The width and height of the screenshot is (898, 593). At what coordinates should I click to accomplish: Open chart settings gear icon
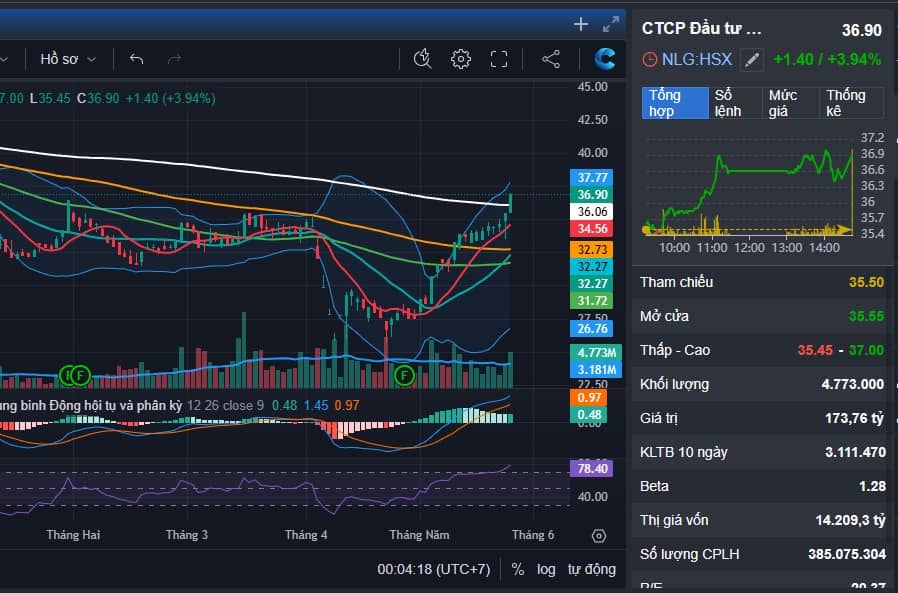pos(461,59)
